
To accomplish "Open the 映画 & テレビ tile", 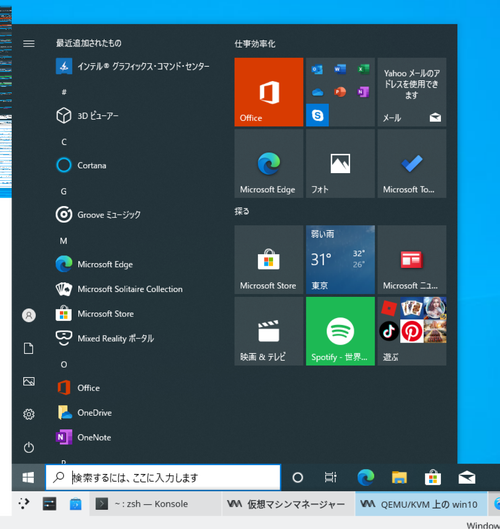I will [269, 331].
